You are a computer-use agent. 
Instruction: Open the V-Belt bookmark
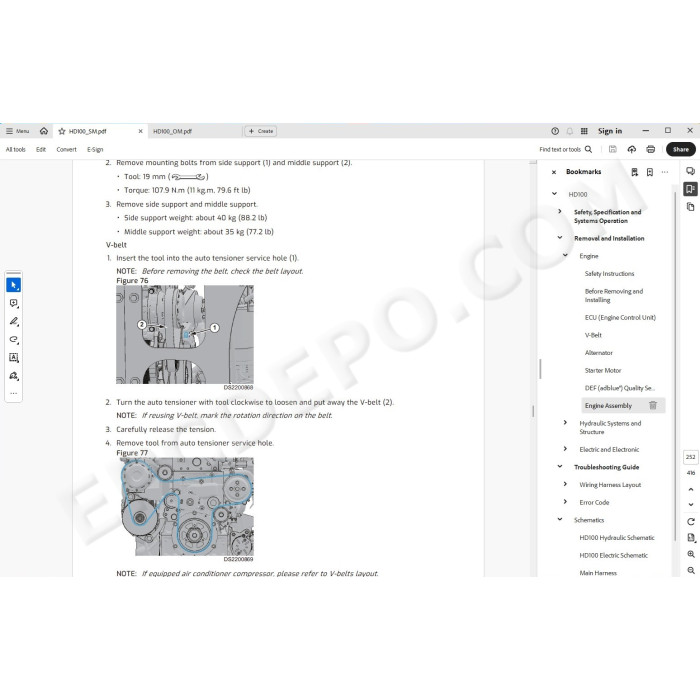click(x=593, y=335)
